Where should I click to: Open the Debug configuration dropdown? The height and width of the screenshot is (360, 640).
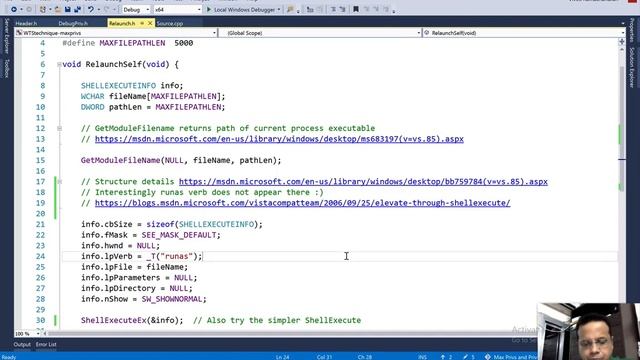[x=136, y=9]
